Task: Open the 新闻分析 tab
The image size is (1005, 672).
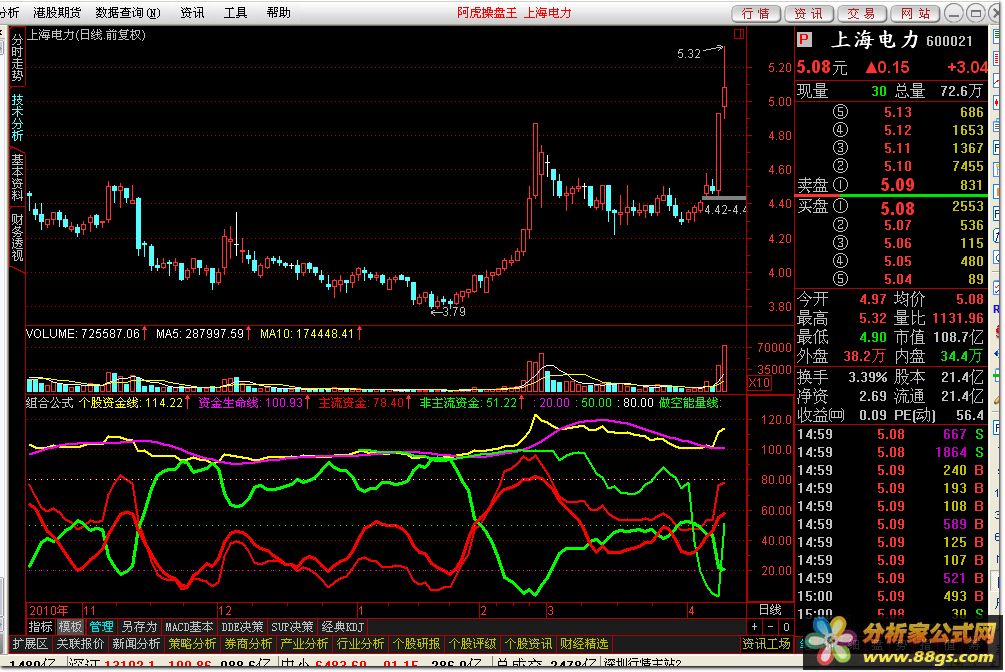Action: point(136,644)
